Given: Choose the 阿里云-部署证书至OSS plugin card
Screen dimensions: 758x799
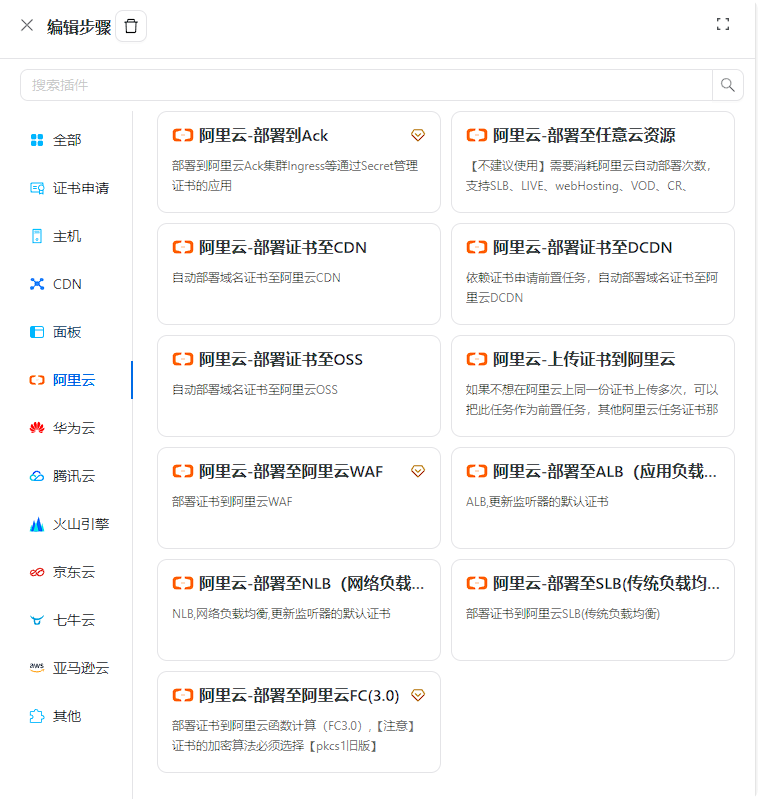Looking at the screenshot, I should [x=299, y=386].
